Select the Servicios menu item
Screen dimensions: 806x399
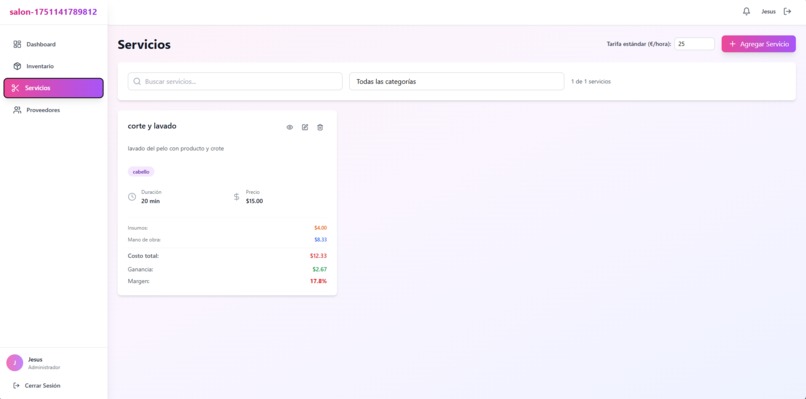coord(53,88)
